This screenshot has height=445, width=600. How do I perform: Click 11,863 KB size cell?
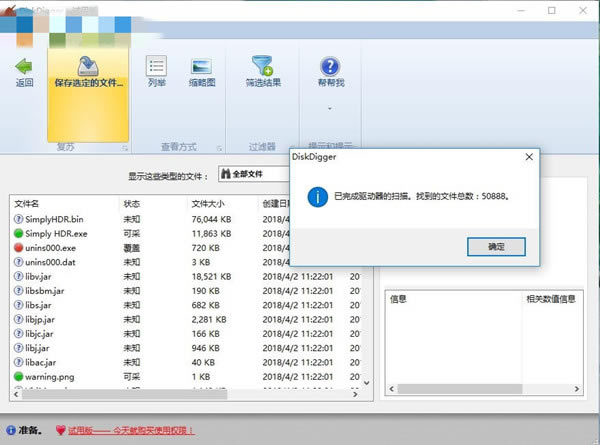(x=211, y=233)
